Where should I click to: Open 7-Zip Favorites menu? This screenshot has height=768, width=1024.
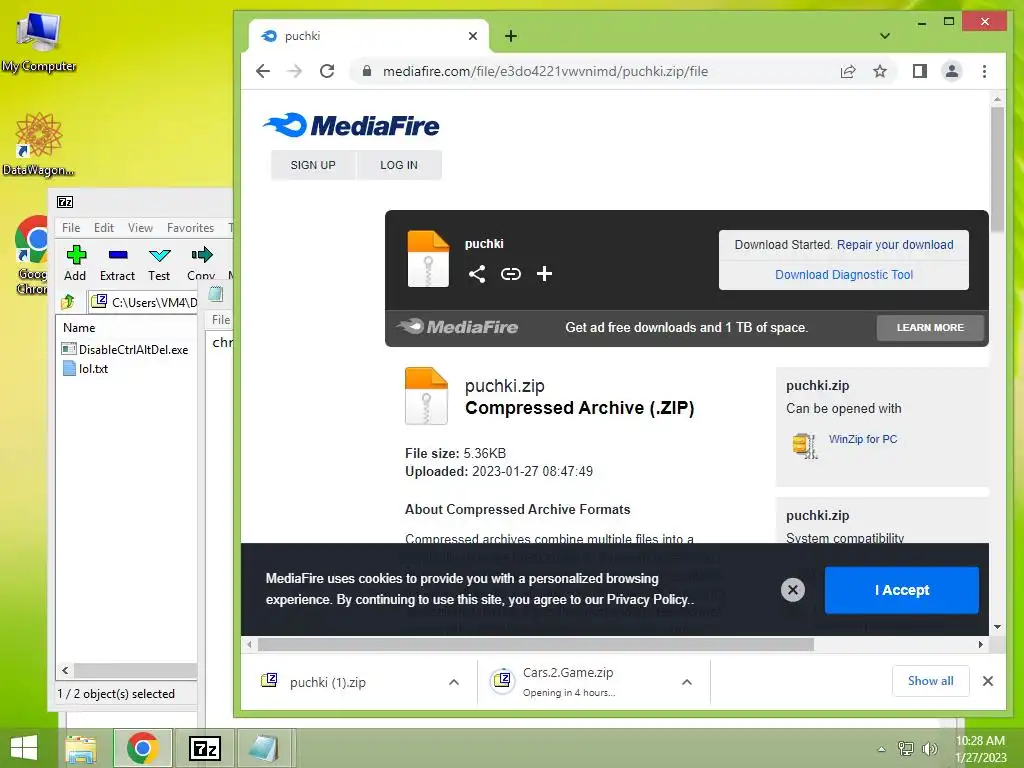tap(191, 228)
